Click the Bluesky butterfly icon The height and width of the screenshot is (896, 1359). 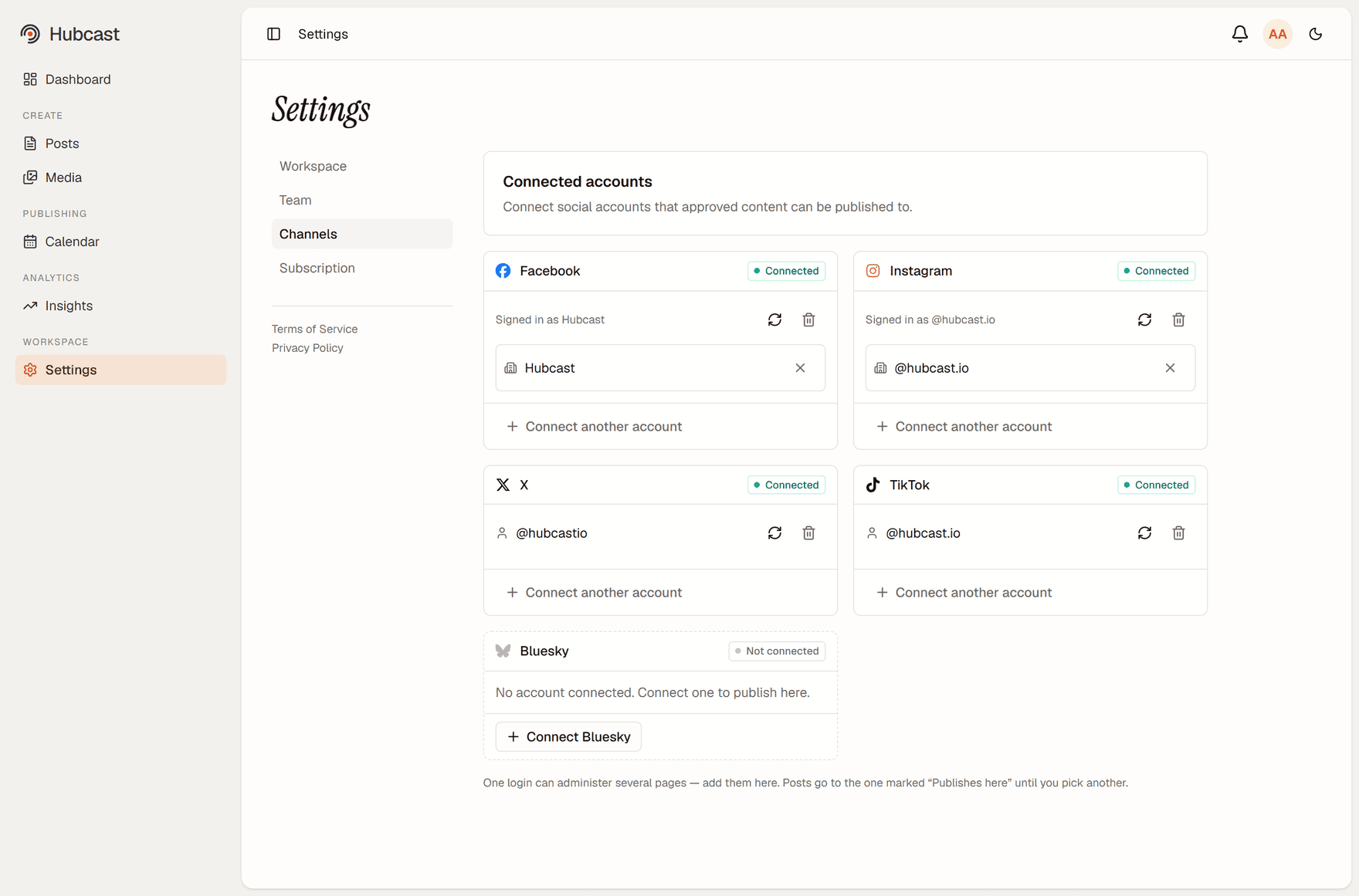503,651
